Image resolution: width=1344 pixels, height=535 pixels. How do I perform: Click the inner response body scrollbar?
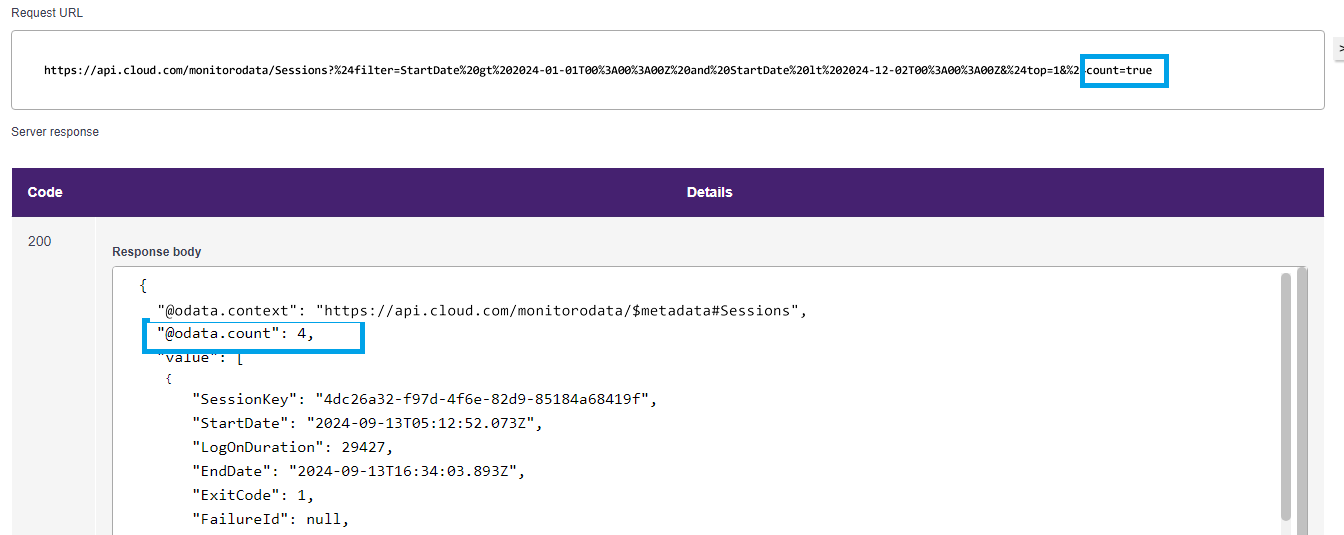pyautogui.click(x=1286, y=395)
